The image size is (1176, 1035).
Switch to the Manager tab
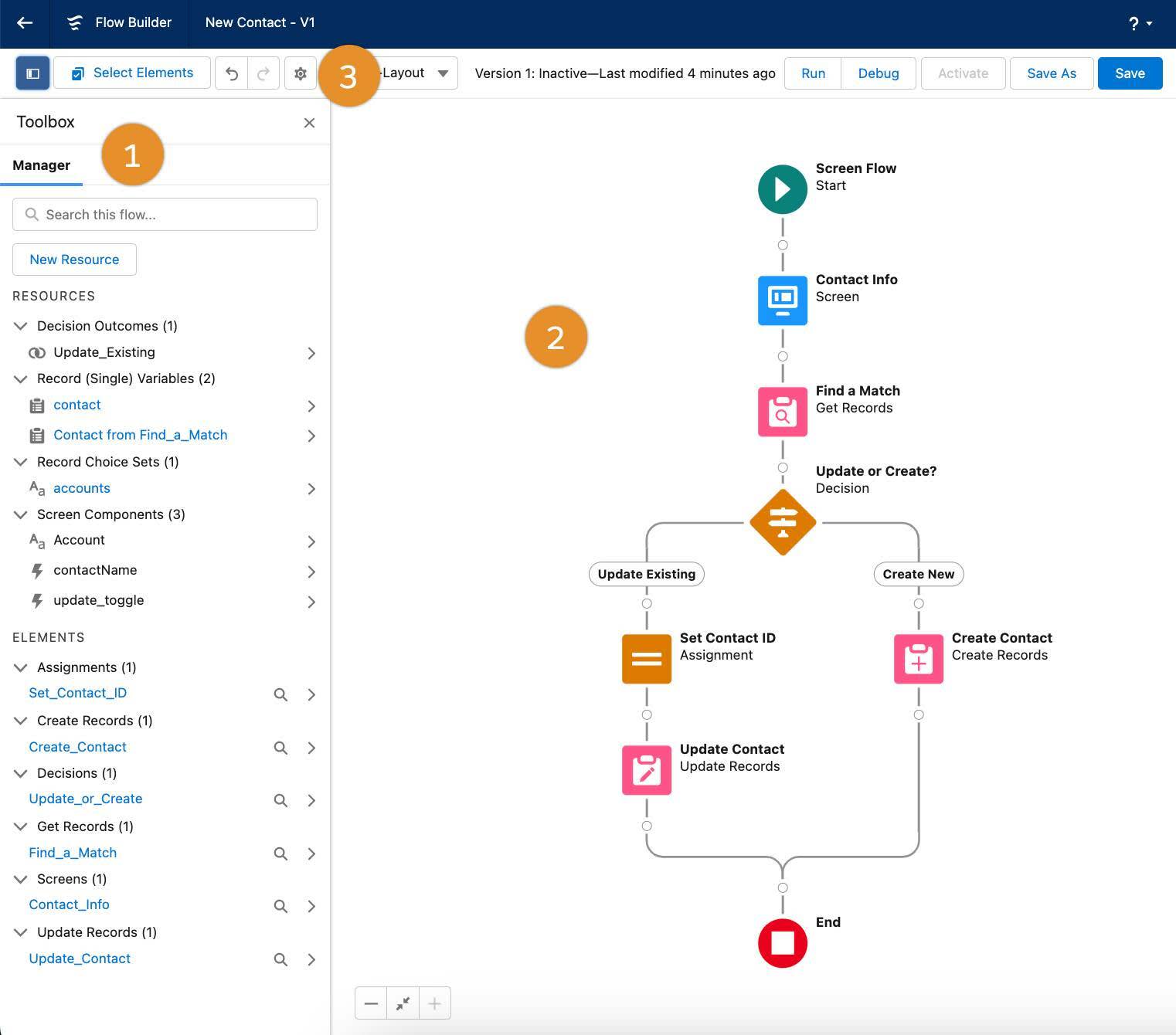click(x=41, y=165)
